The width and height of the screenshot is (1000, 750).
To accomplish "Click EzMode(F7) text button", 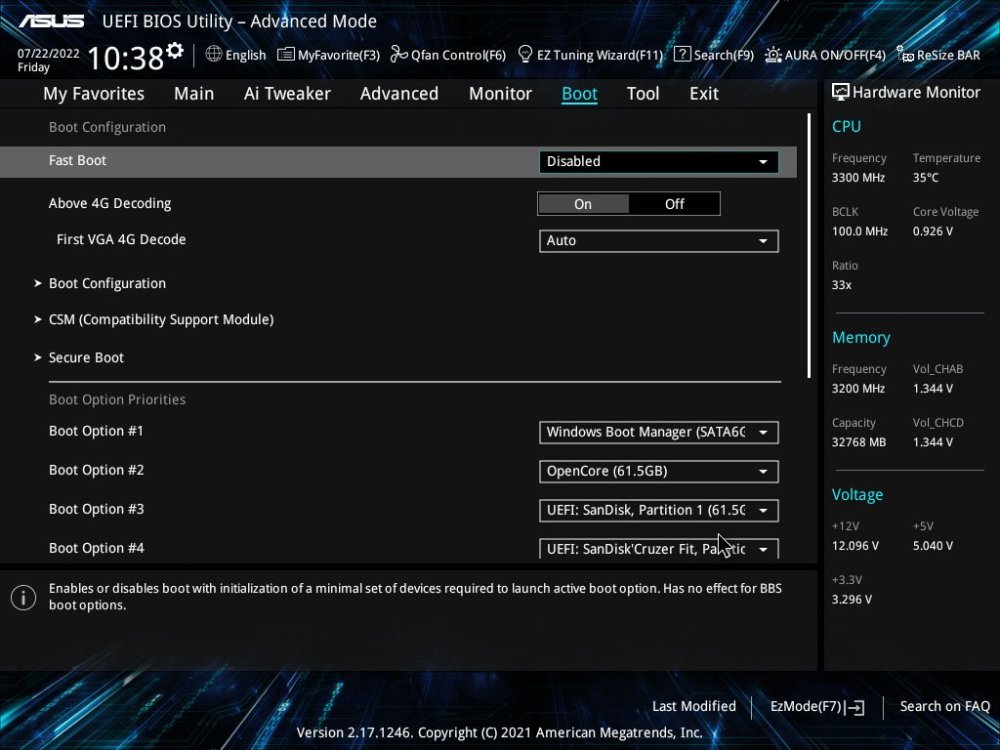I will point(806,707).
